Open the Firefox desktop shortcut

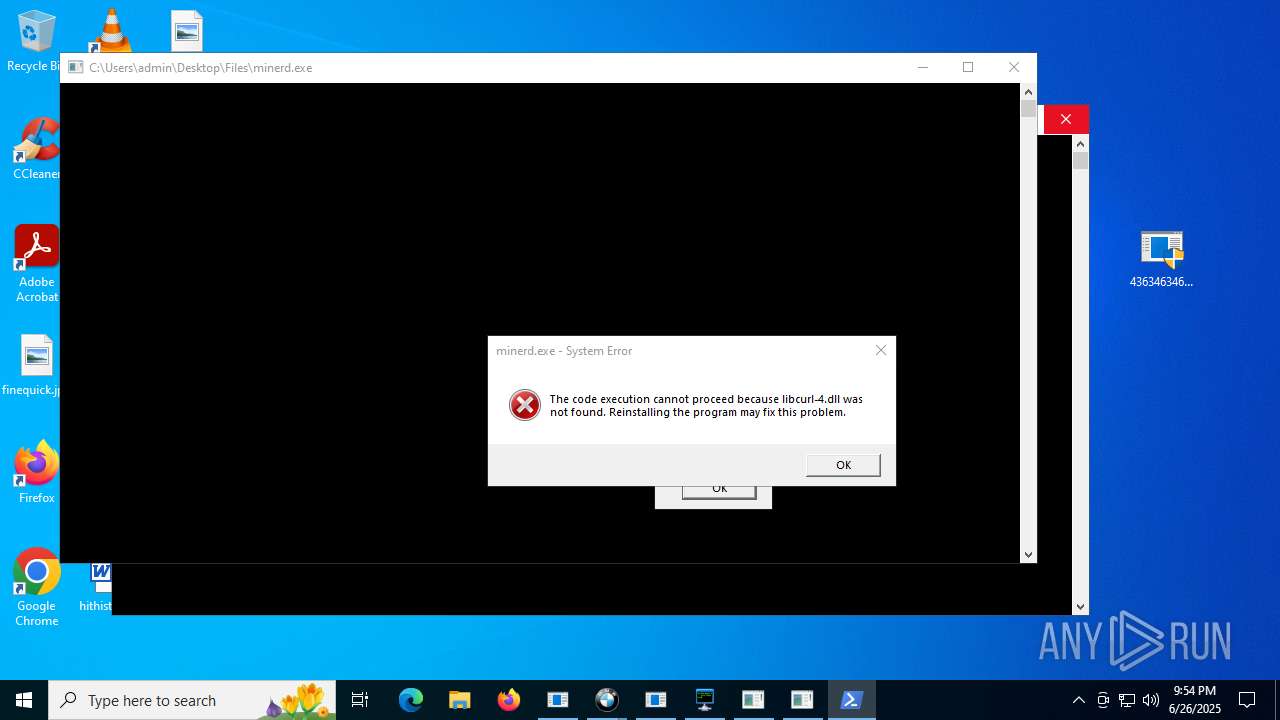[36, 472]
